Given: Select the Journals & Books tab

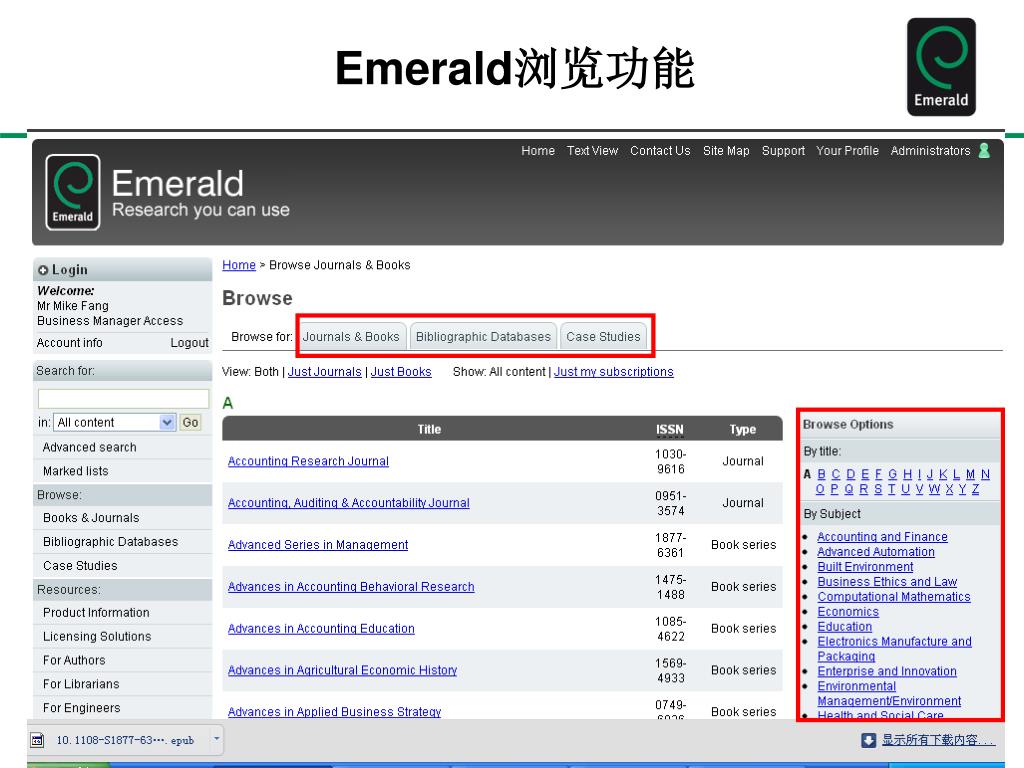Looking at the screenshot, I should click(351, 336).
